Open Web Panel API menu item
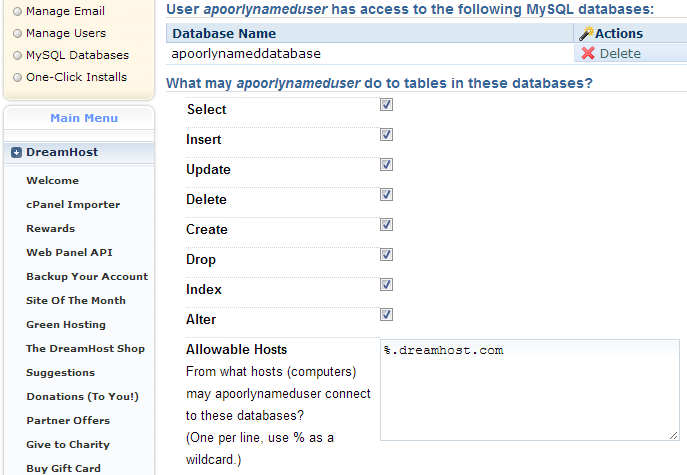The width and height of the screenshot is (687, 475). 69,252
